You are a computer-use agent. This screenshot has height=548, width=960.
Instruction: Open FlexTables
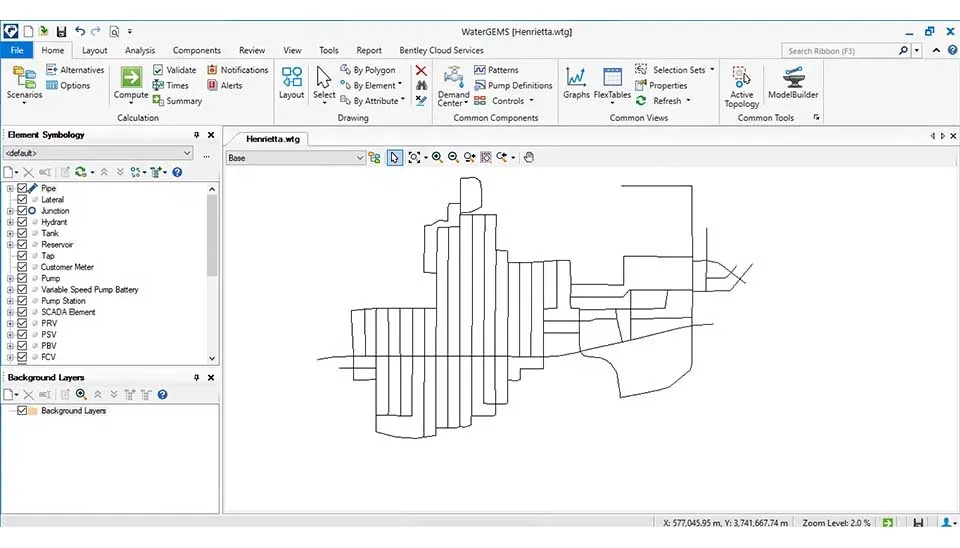coord(612,84)
